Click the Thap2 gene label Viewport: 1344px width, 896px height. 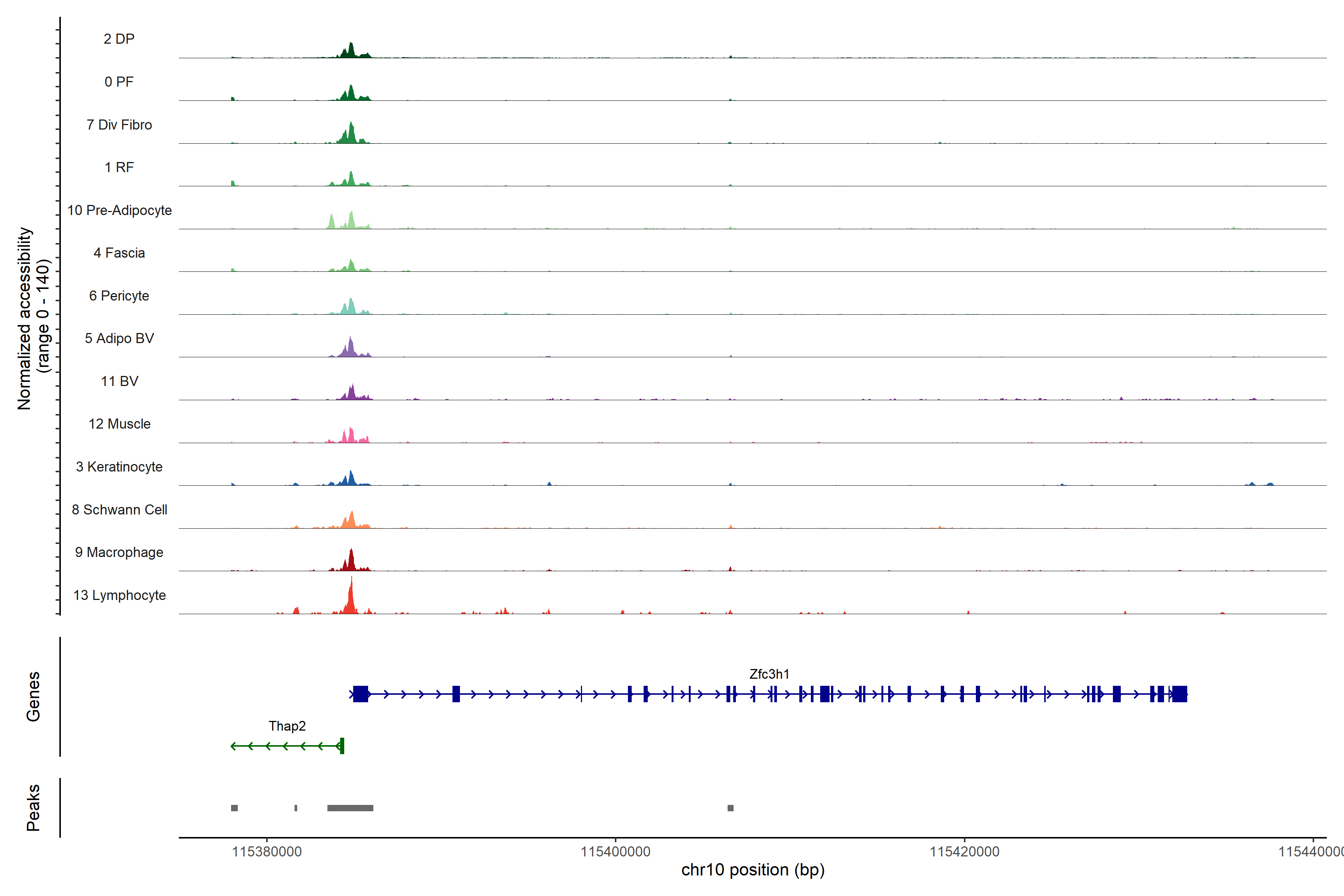click(x=287, y=726)
